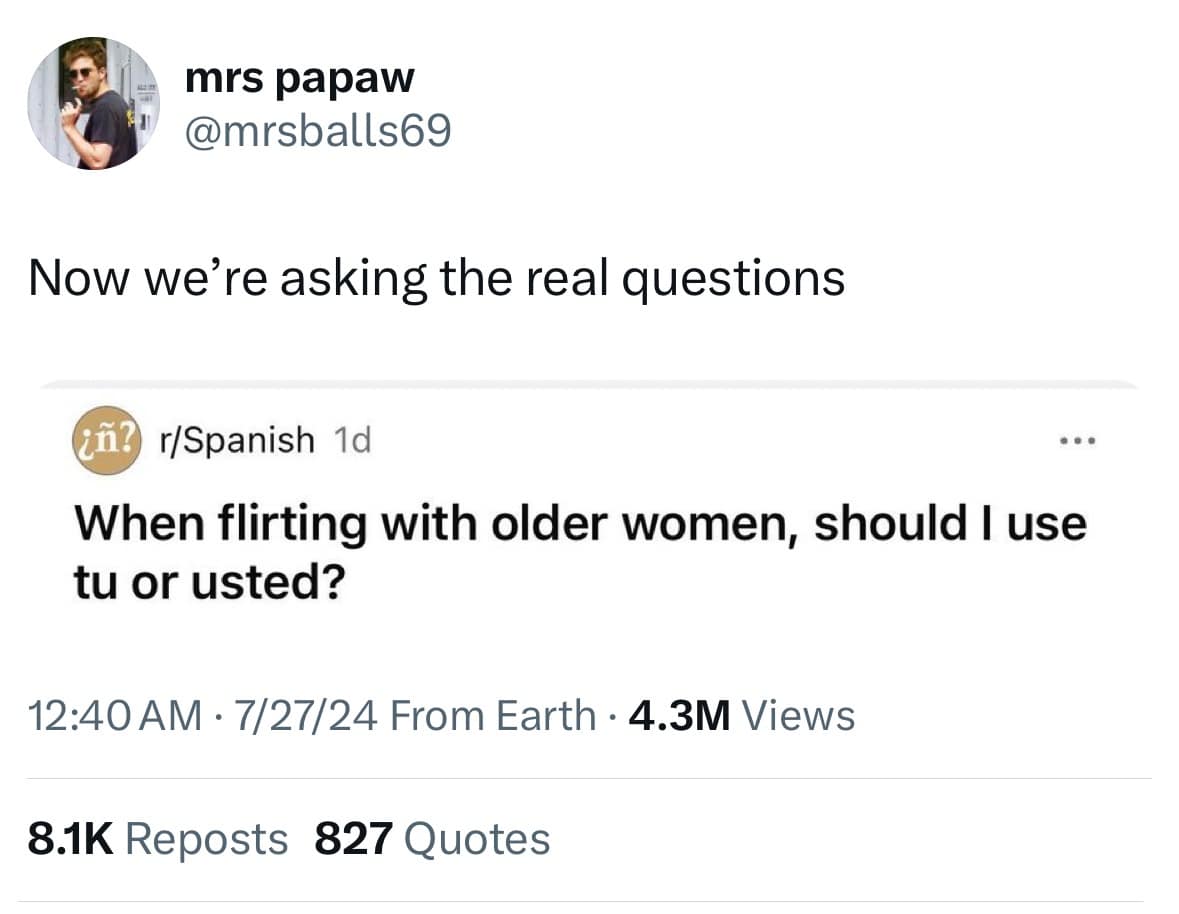This screenshot has height=914, width=1179.
Task: Click the "Quotes" label
Action: tap(476, 838)
